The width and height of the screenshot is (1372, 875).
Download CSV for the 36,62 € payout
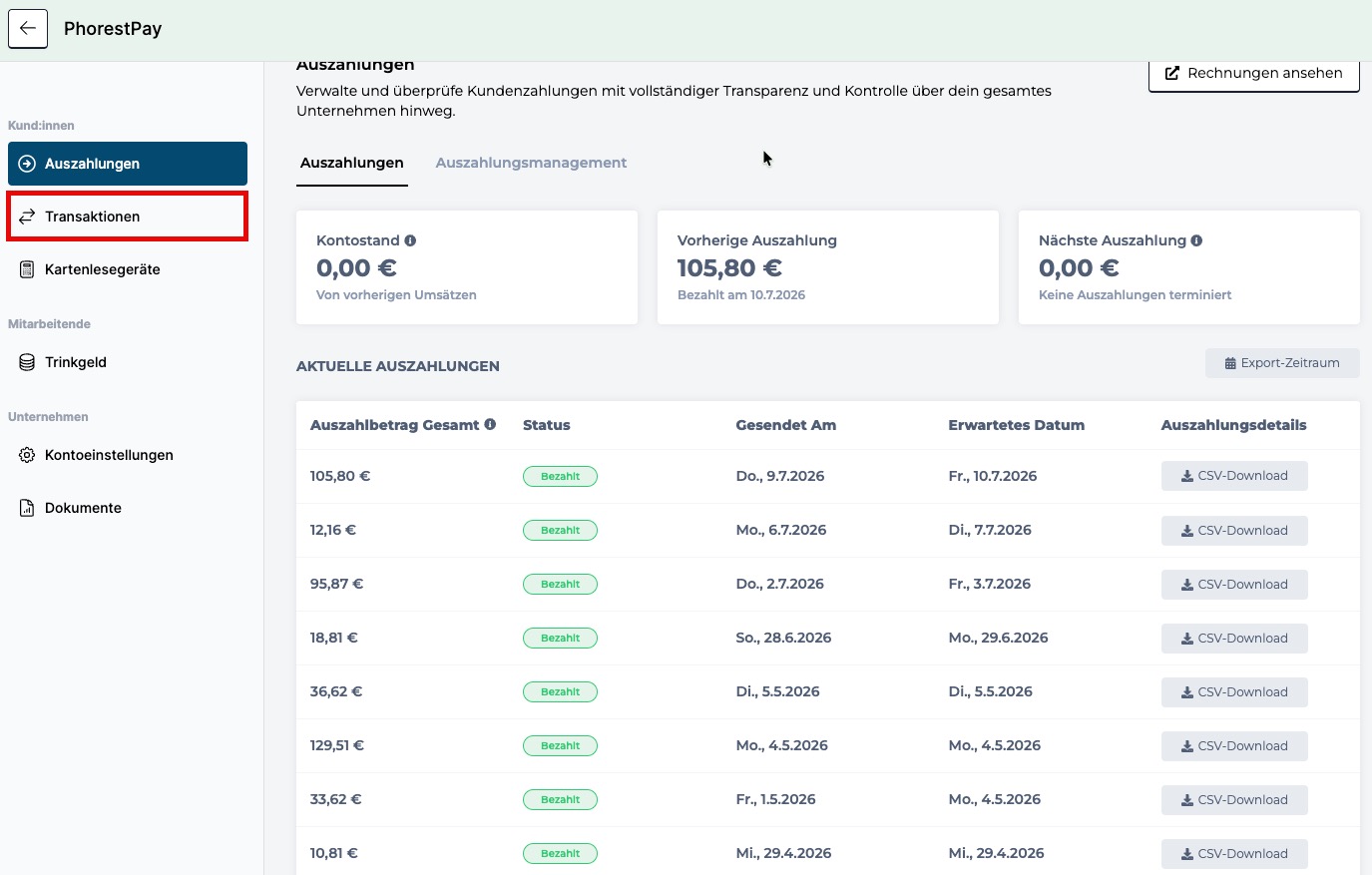[1234, 692]
